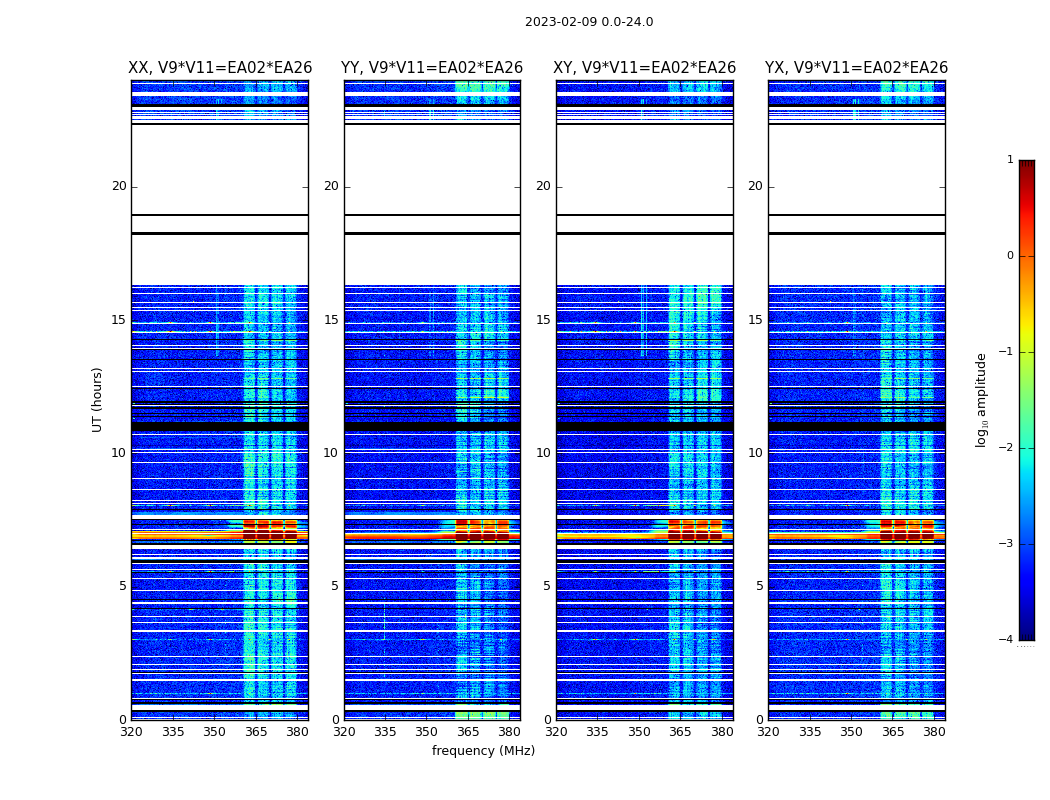
Task: Click the UT (hours) y-axis label
Action: tap(98, 399)
